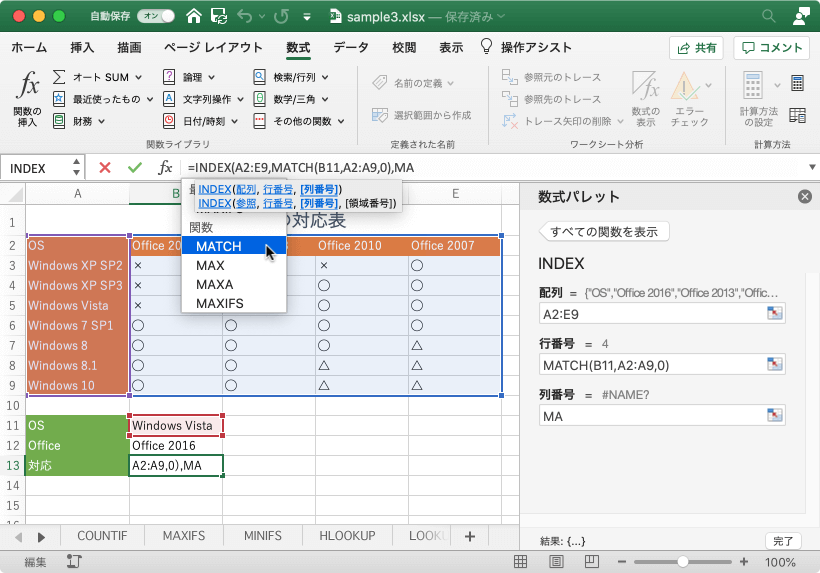Click 参照先のトレース
The width and height of the screenshot is (820, 573).
[x=551, y=99]
